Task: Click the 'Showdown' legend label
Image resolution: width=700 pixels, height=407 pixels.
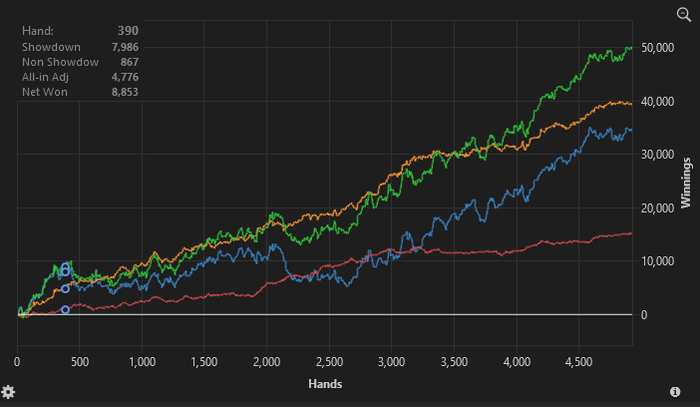Action: 51,47
